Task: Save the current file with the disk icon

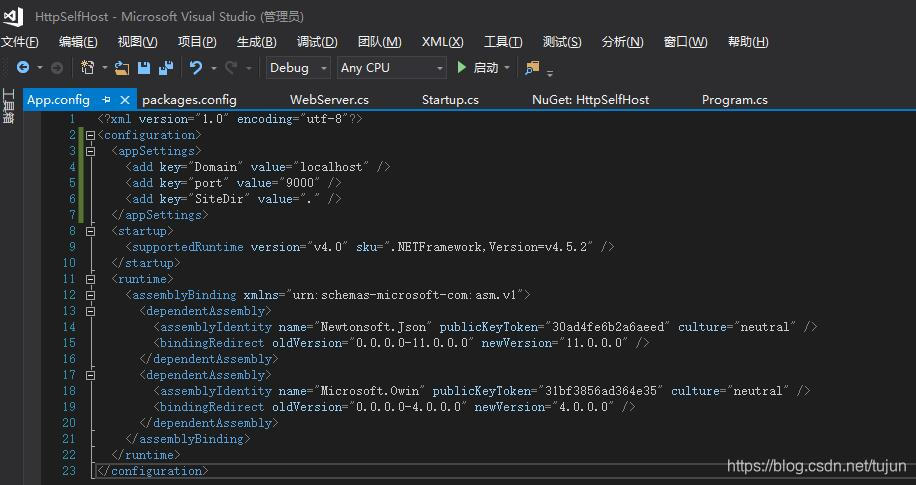Action: pos(144,68)
